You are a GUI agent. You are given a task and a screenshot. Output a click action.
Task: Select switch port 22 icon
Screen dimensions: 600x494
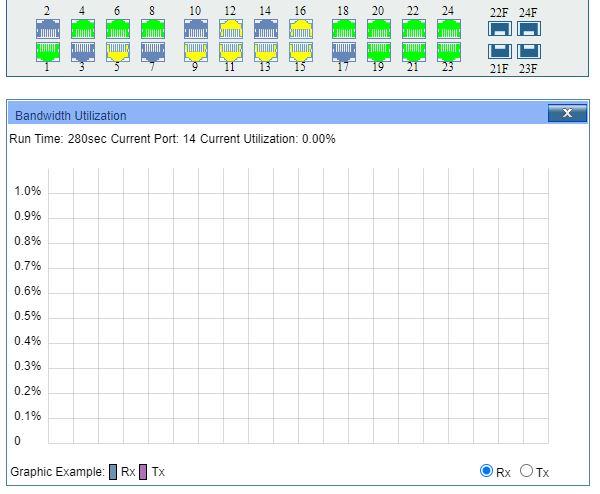(414, 29)
